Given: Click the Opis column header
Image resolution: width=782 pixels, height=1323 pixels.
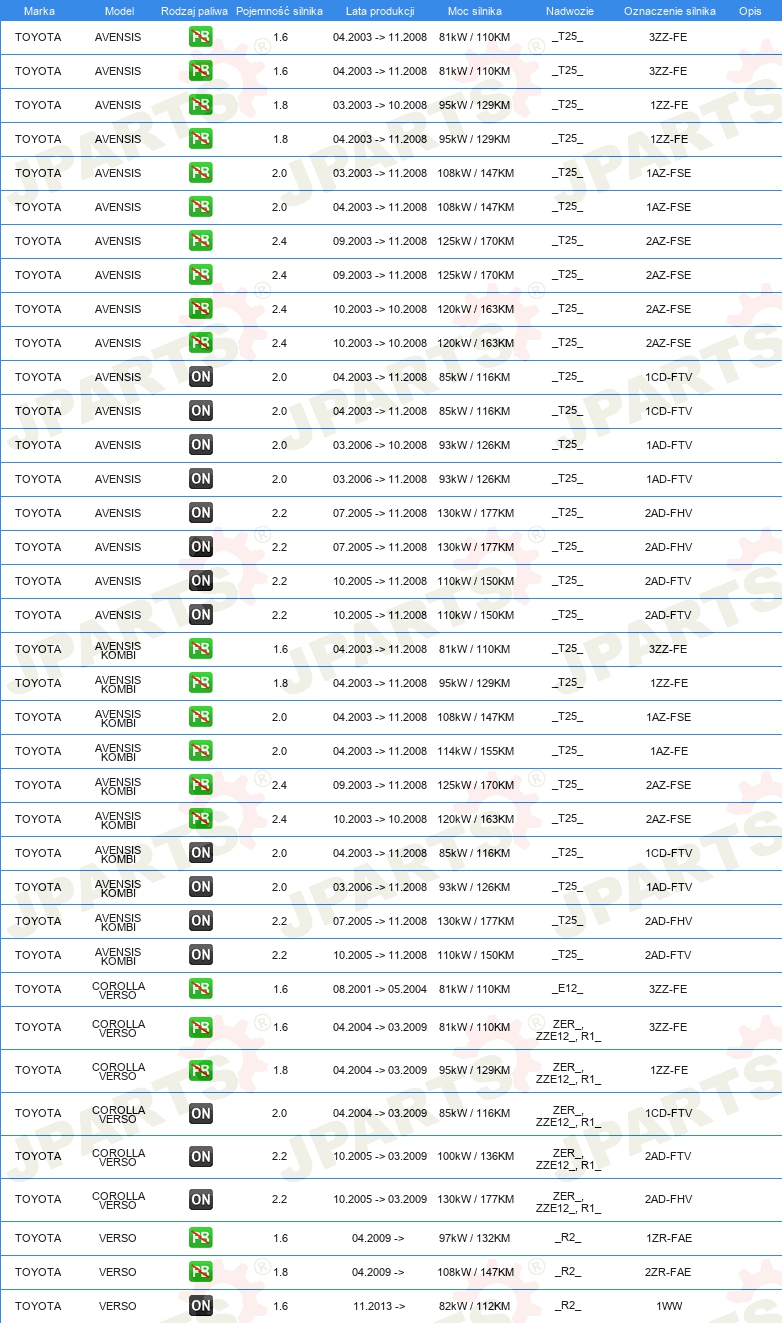Looking at the screenshot, I should (x=749, y=11).
